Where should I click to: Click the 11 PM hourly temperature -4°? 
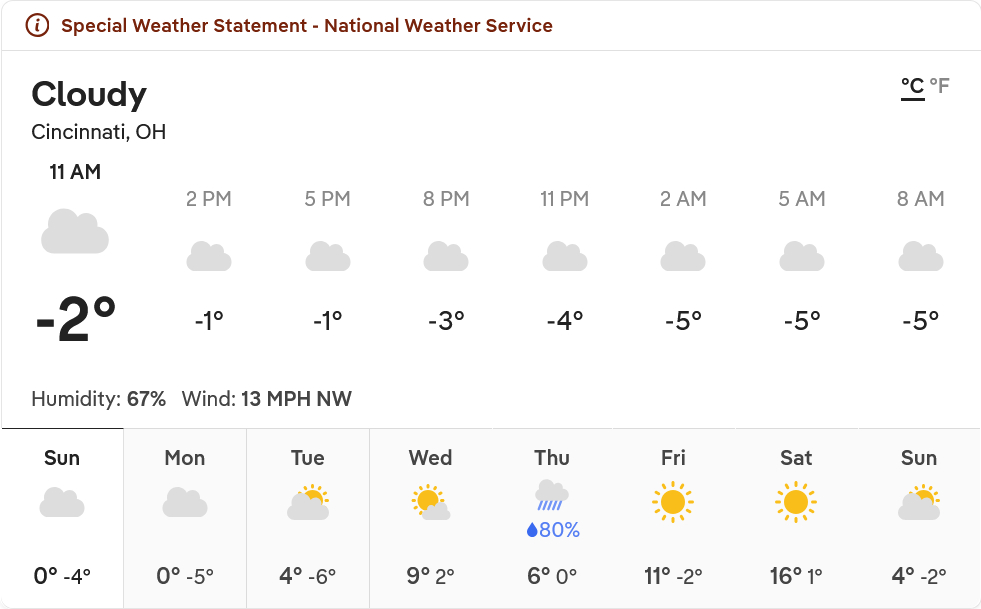click(565, 321)
